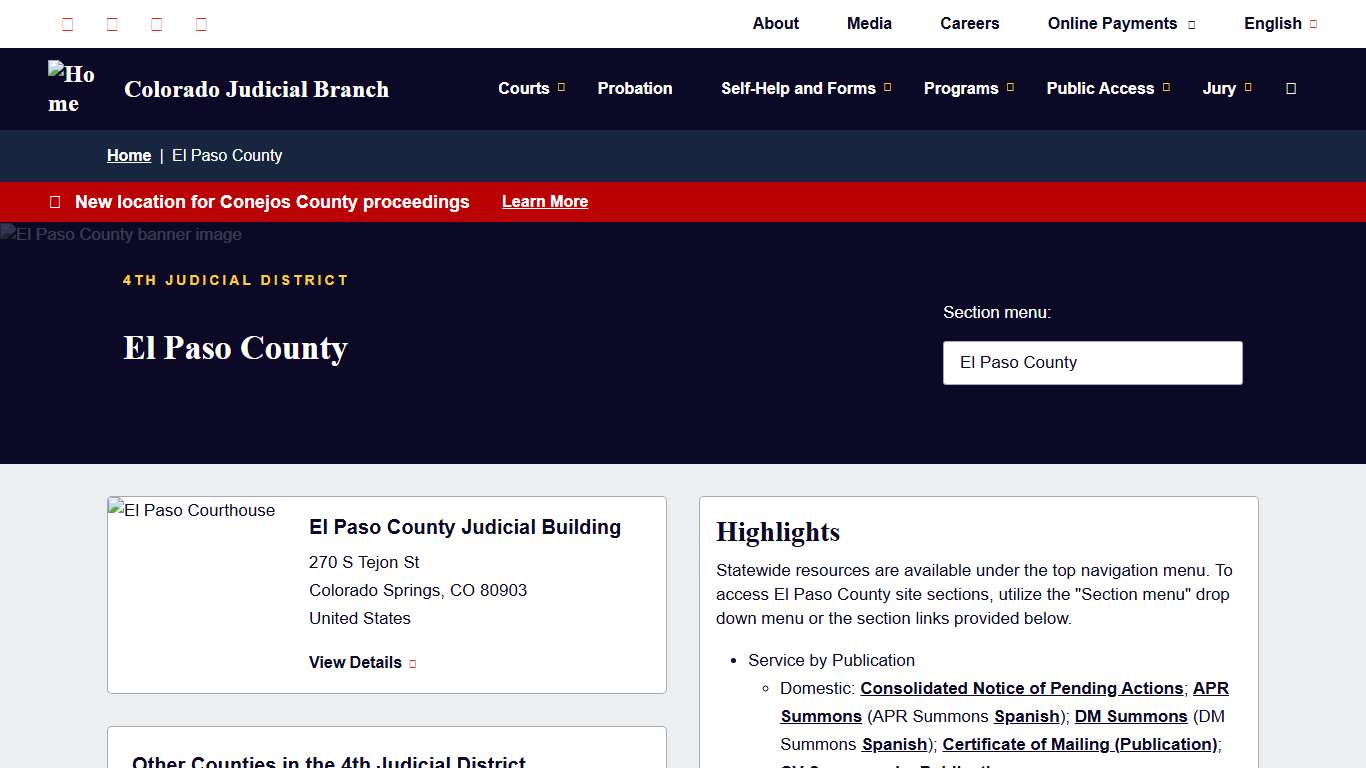The width and height of the screenshot is (1366, 768).
Task: Open the Facebook social media icon
Action: [x=67, y=24]
